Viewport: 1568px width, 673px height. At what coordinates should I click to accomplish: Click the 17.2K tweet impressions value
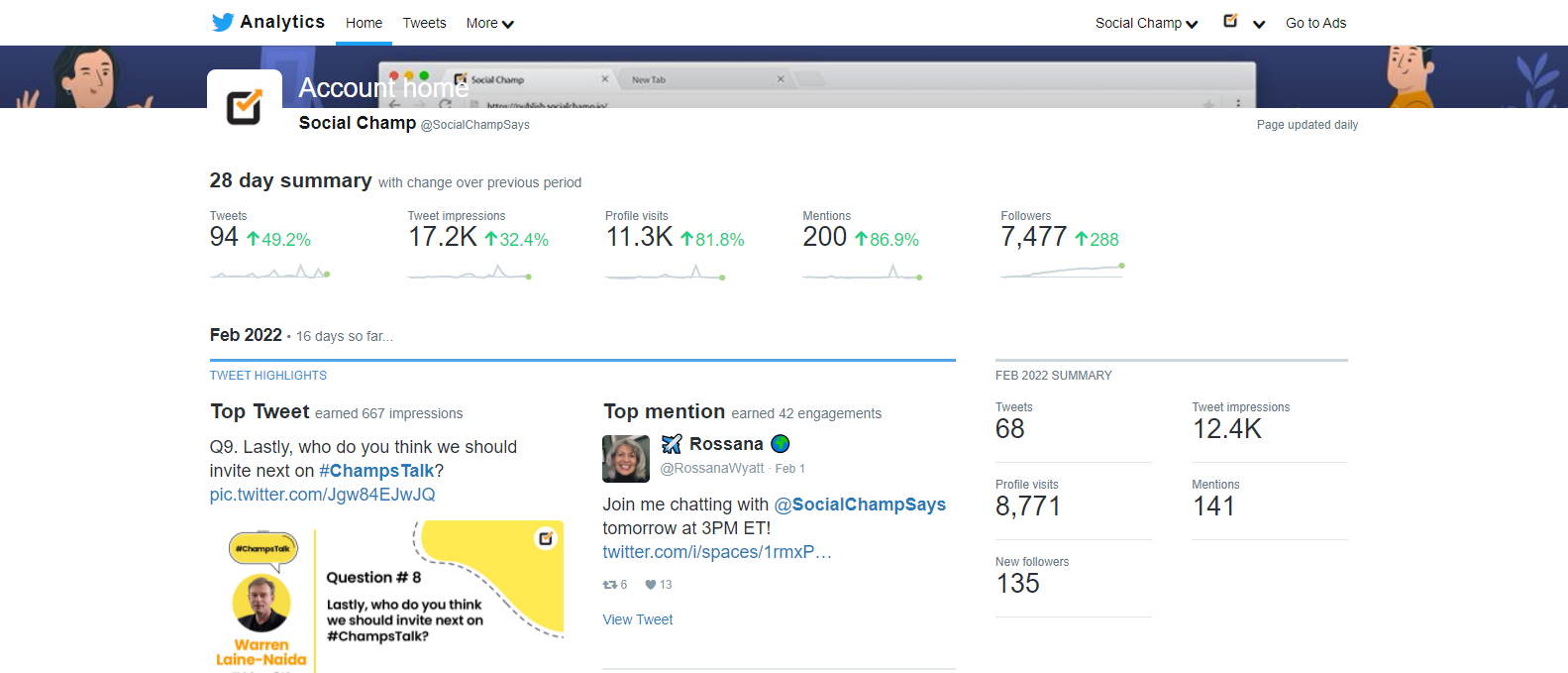click(x=443, y=237)
